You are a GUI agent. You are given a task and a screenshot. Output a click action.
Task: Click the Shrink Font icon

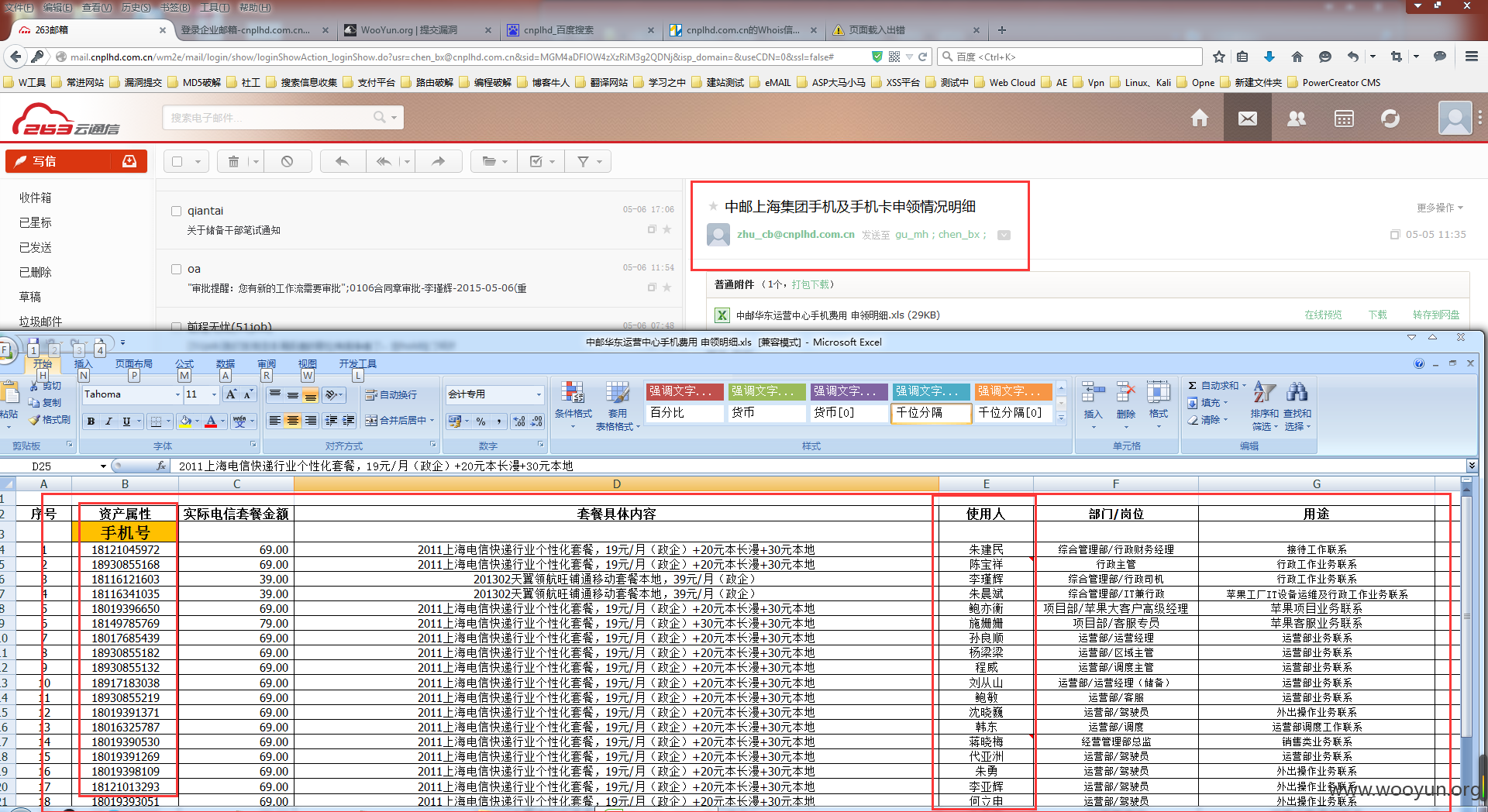coord(248,394)
